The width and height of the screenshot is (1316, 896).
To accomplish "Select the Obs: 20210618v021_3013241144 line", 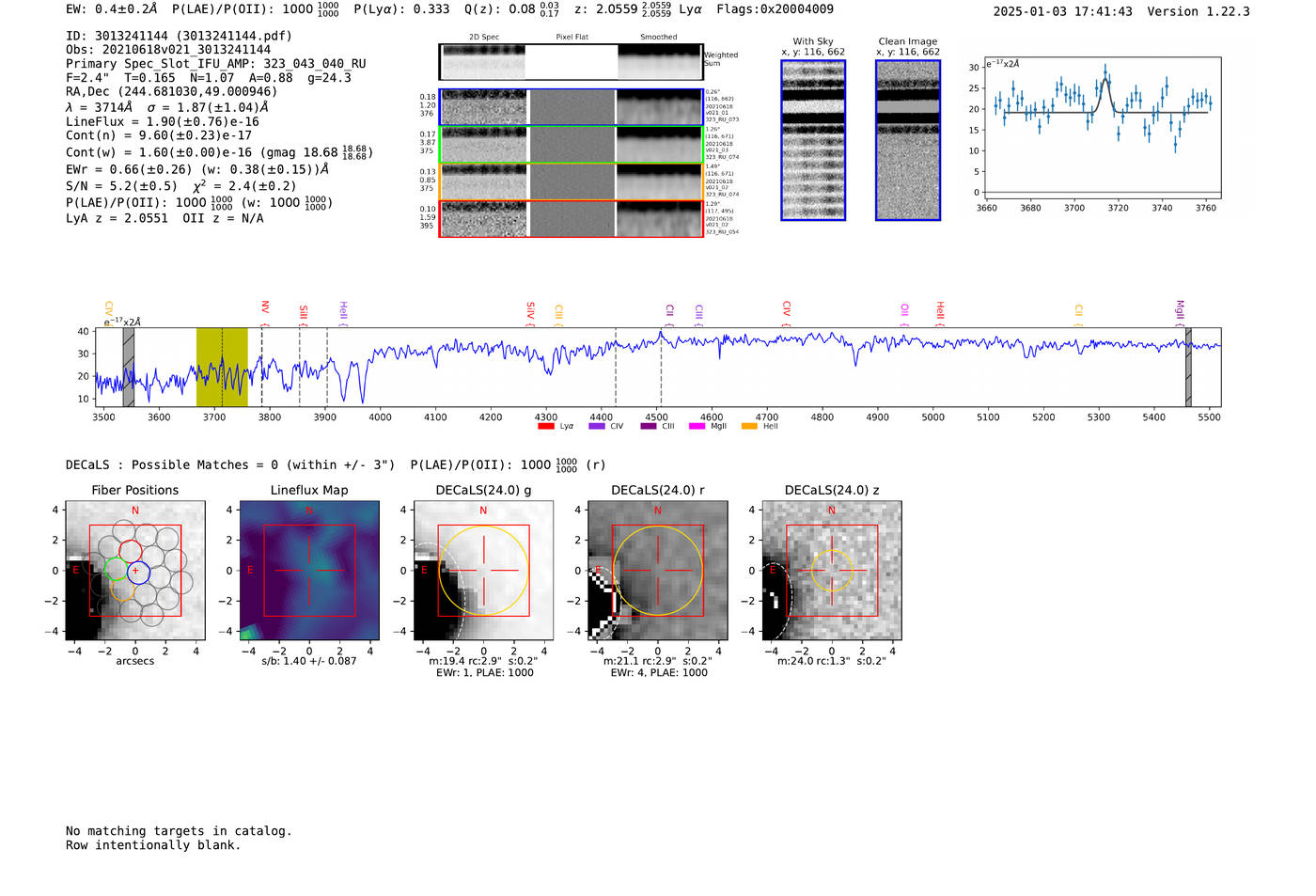I will pos(168,50).
